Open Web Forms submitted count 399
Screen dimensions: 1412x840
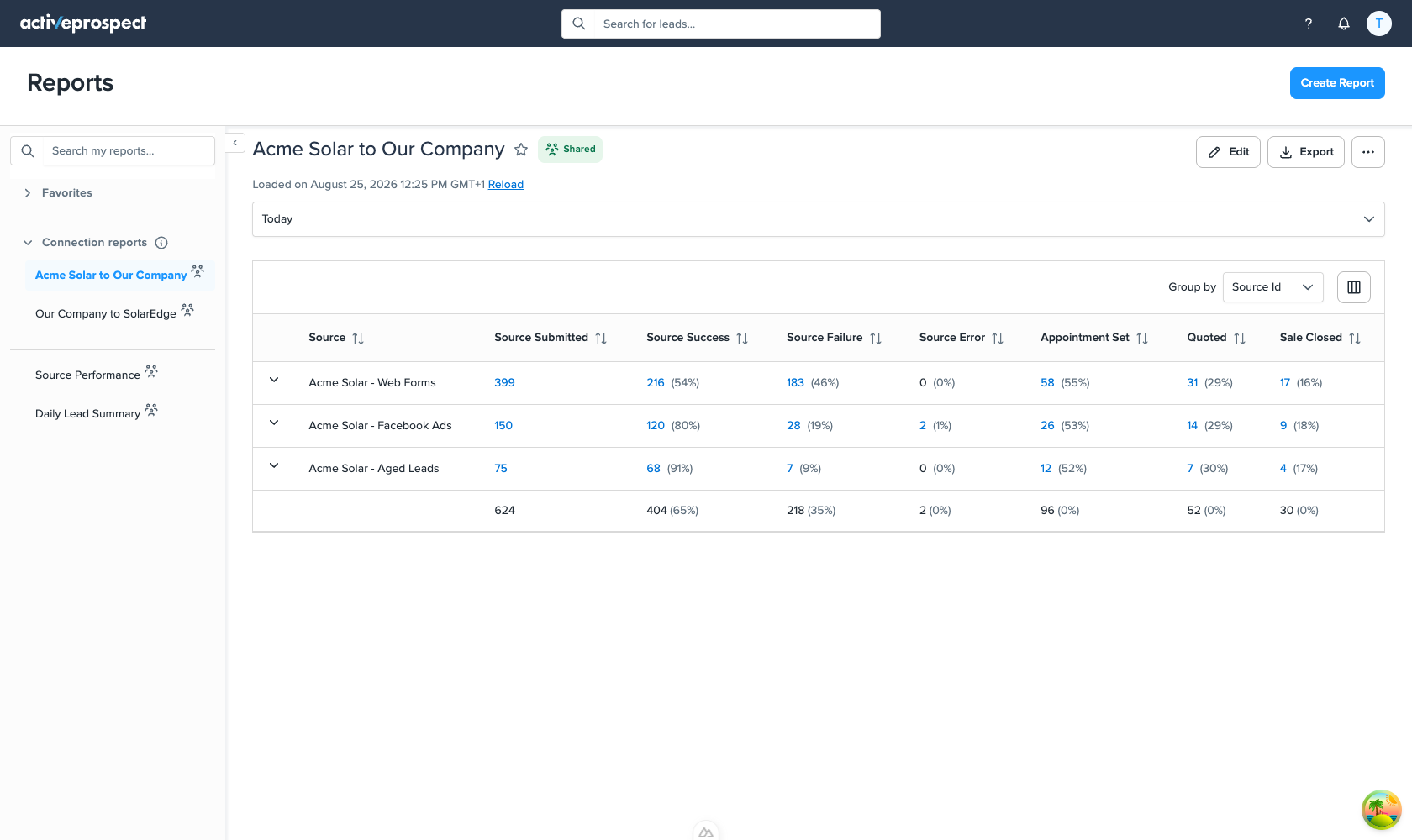click(504, 383)
